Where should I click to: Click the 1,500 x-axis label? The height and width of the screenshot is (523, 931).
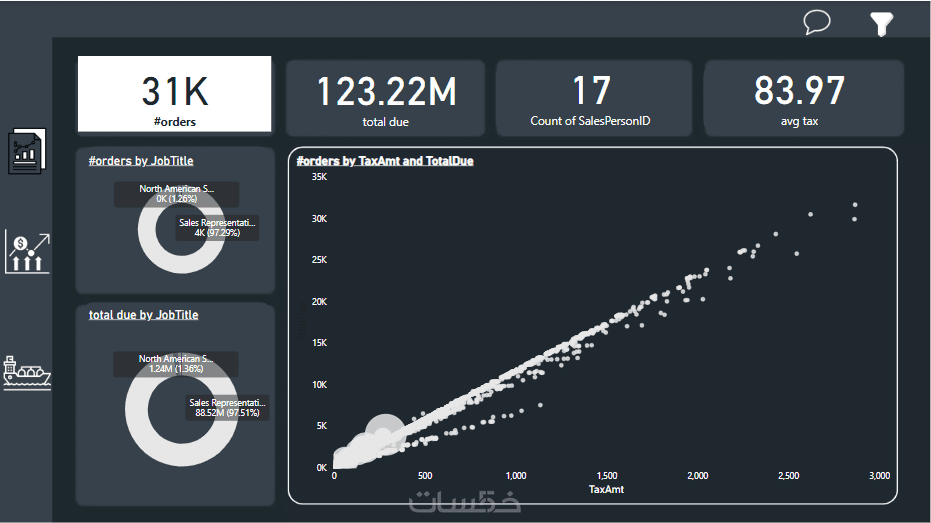(x=607, y=476)
